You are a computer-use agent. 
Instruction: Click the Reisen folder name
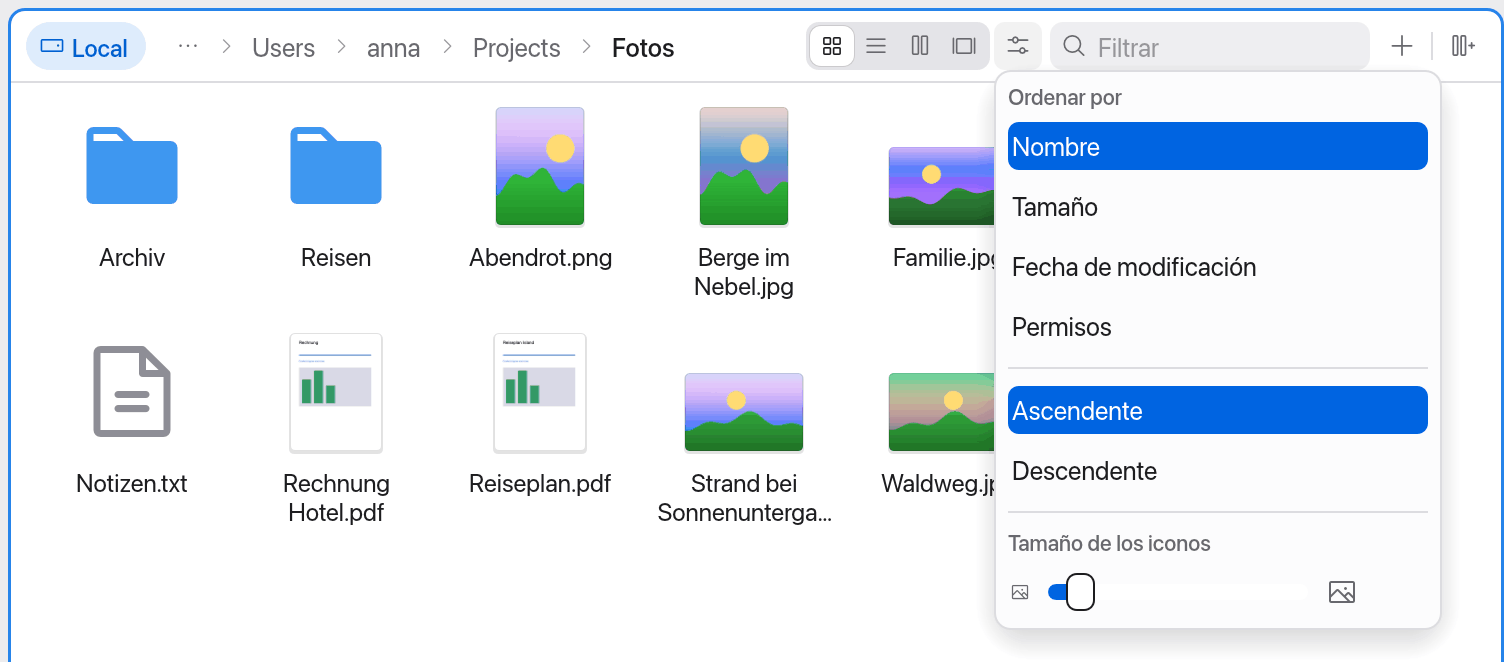point(336,258)
